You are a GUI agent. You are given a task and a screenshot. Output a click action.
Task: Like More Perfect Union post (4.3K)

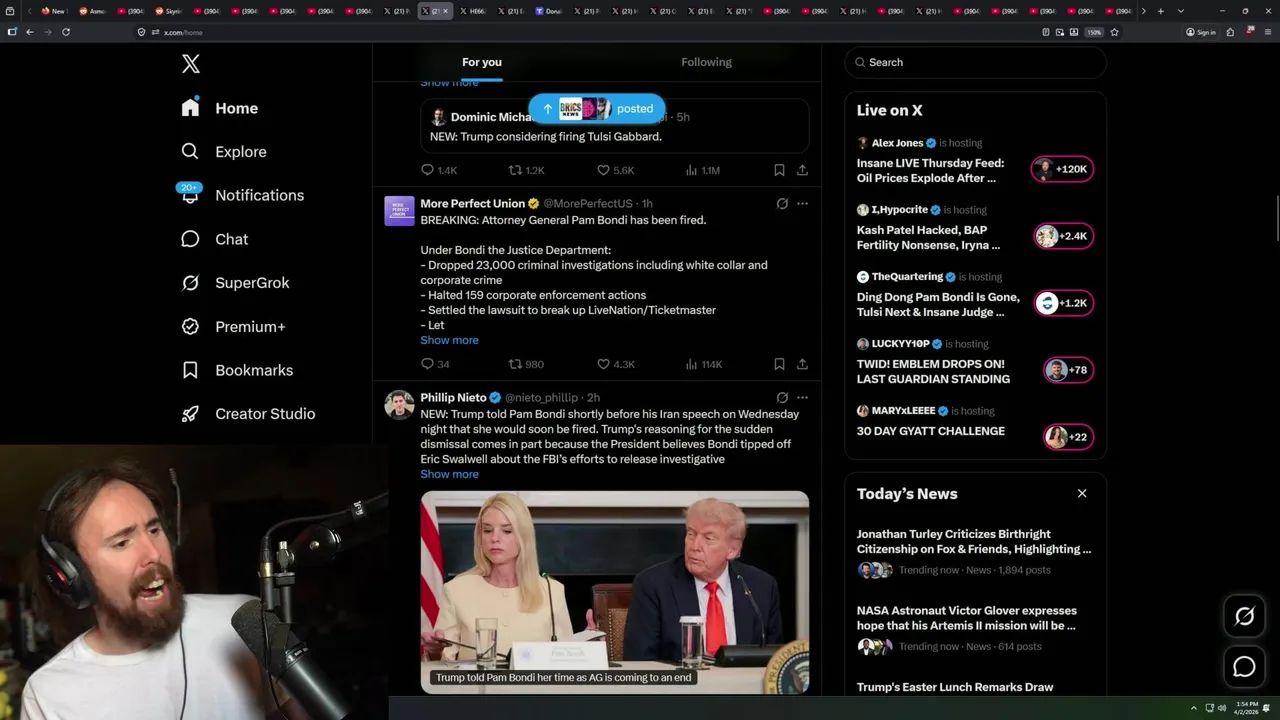(615, 364)
